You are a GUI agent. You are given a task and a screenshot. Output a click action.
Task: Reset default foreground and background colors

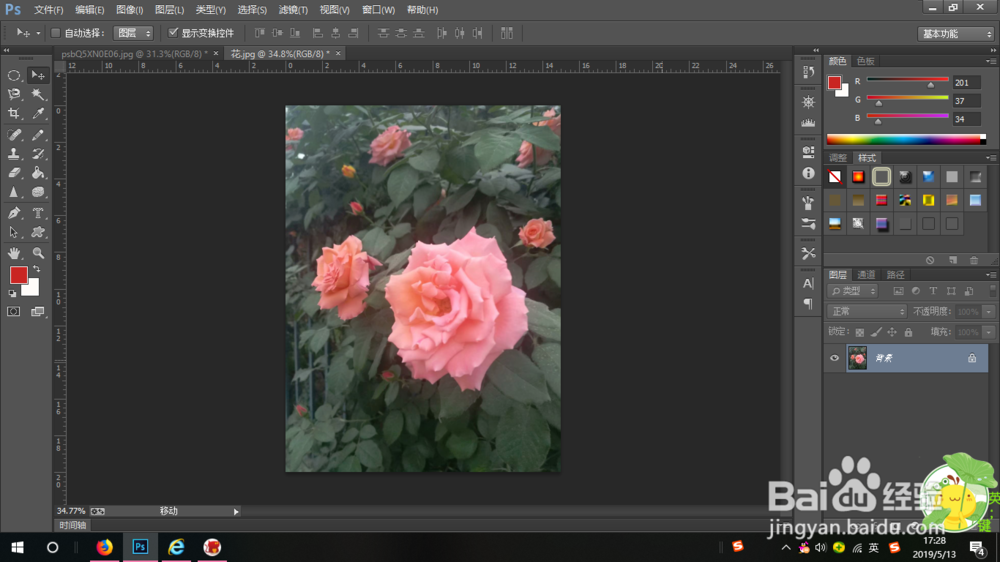[x=12, y=293]
